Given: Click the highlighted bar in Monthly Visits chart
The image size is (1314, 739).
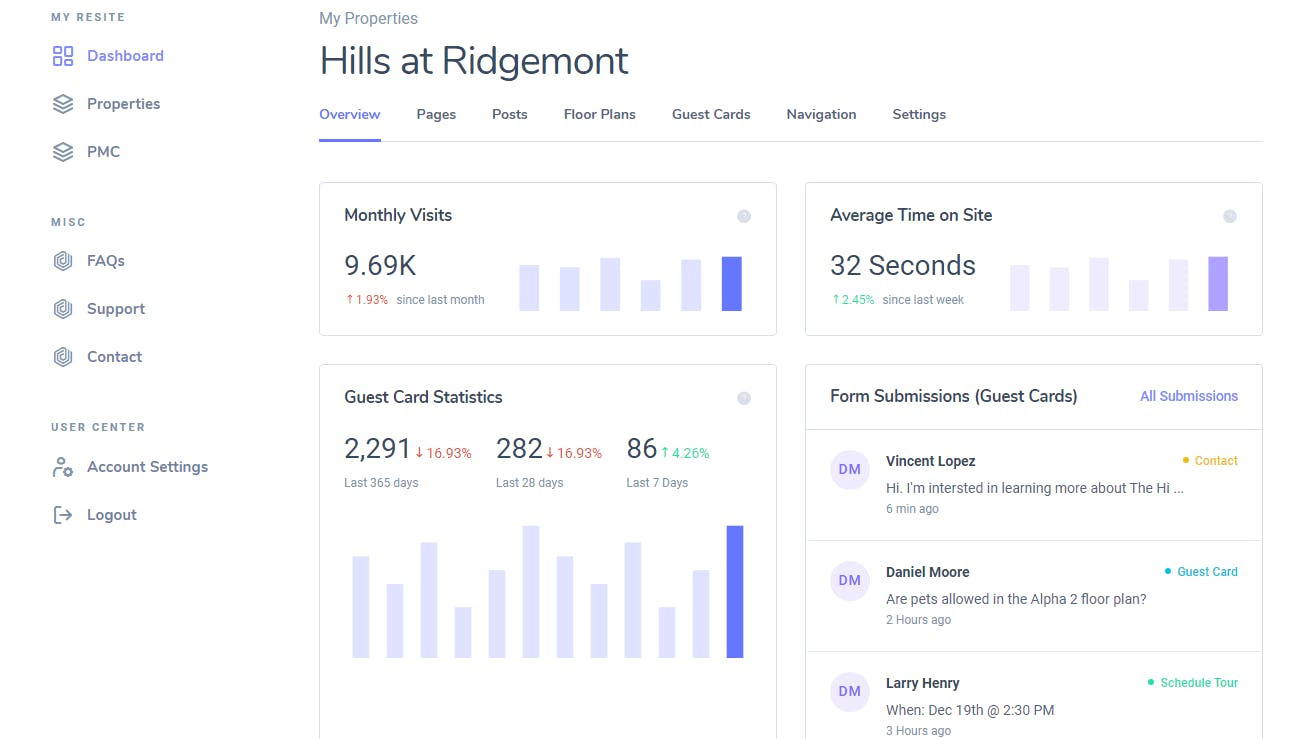Looking at the screenshot, I should (731, 284).
